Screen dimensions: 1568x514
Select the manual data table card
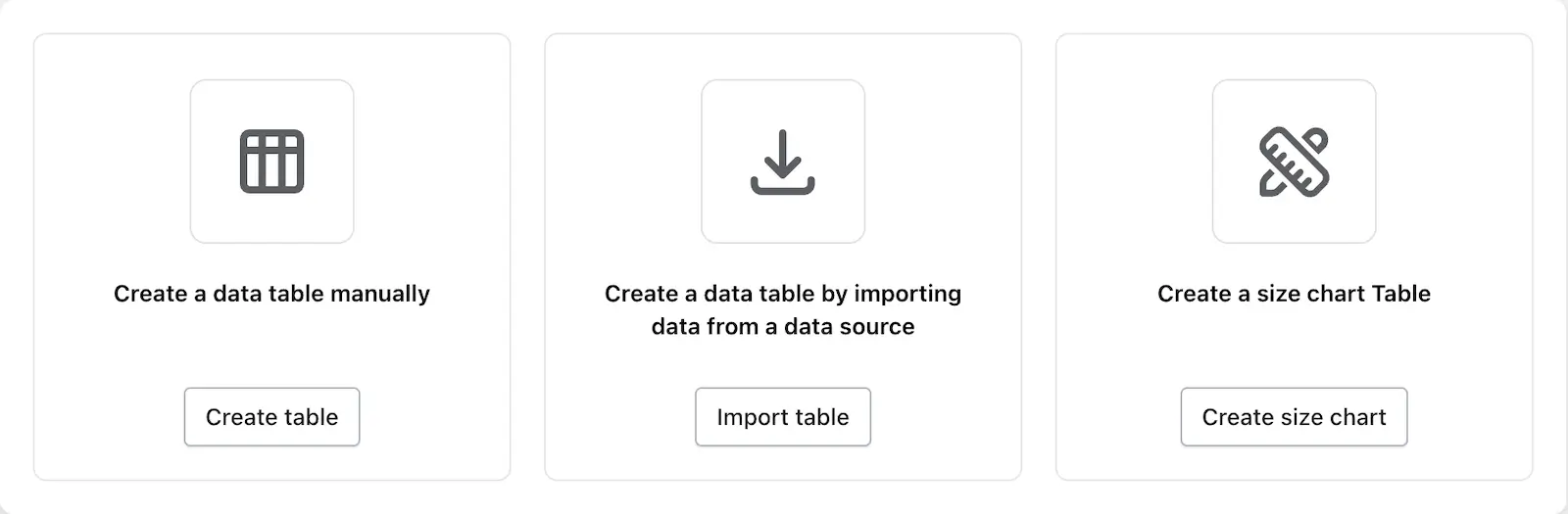[x=271, y=257]
